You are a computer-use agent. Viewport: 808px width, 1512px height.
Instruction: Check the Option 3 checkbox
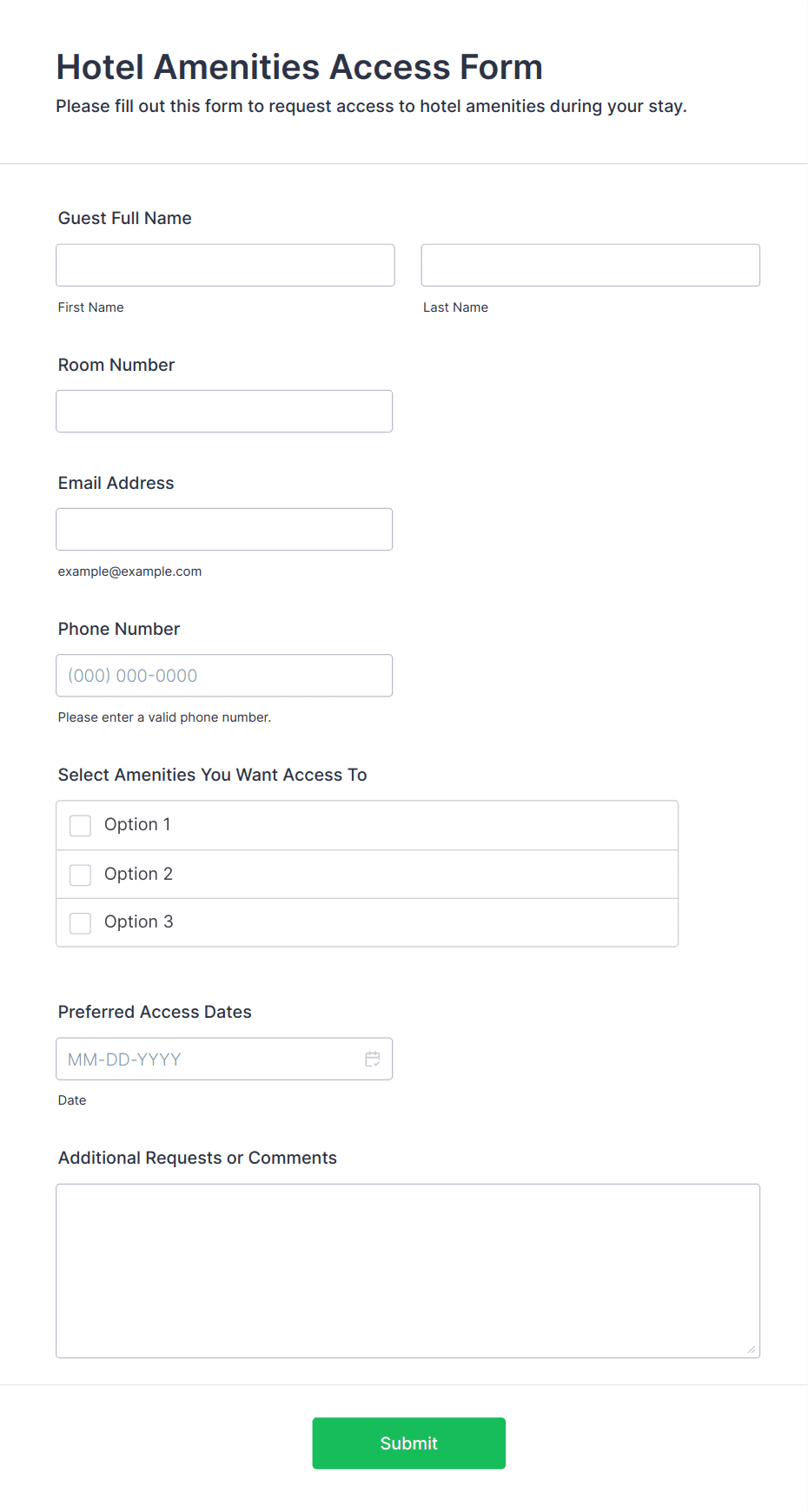[x=81, y=922]
